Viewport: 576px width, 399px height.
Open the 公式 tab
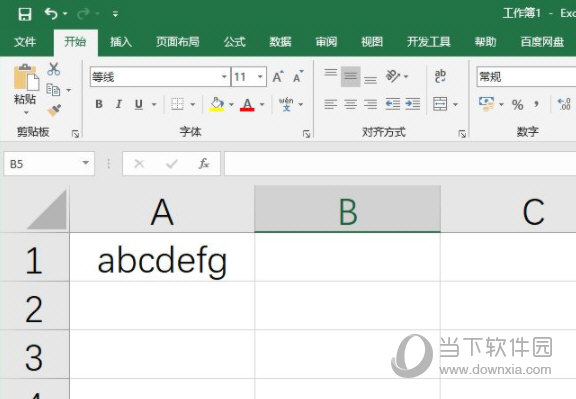coord(235,42)
